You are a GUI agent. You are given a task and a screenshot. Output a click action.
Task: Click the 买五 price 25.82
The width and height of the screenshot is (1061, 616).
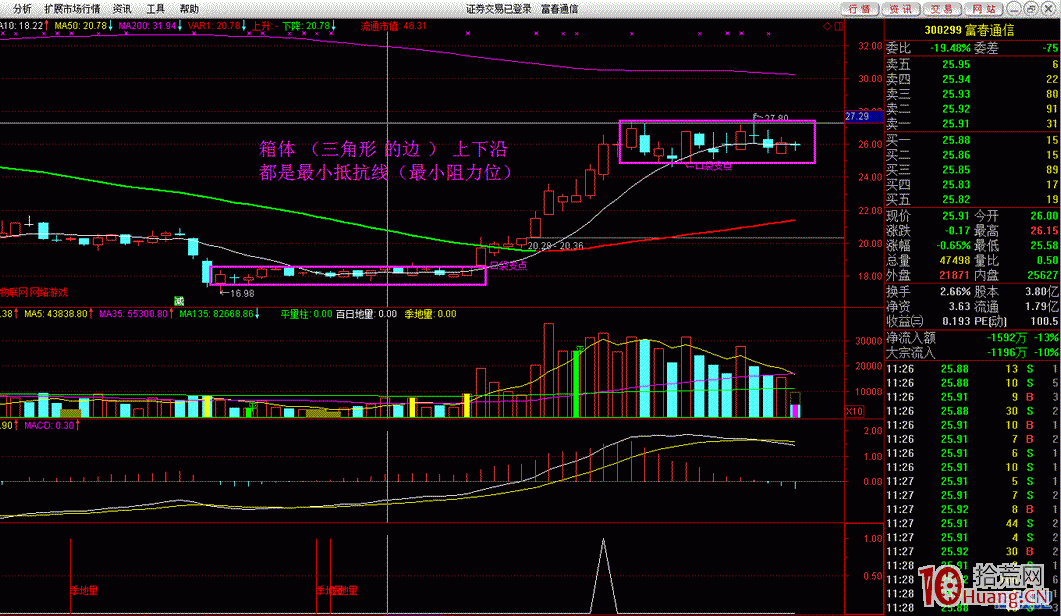956,200
